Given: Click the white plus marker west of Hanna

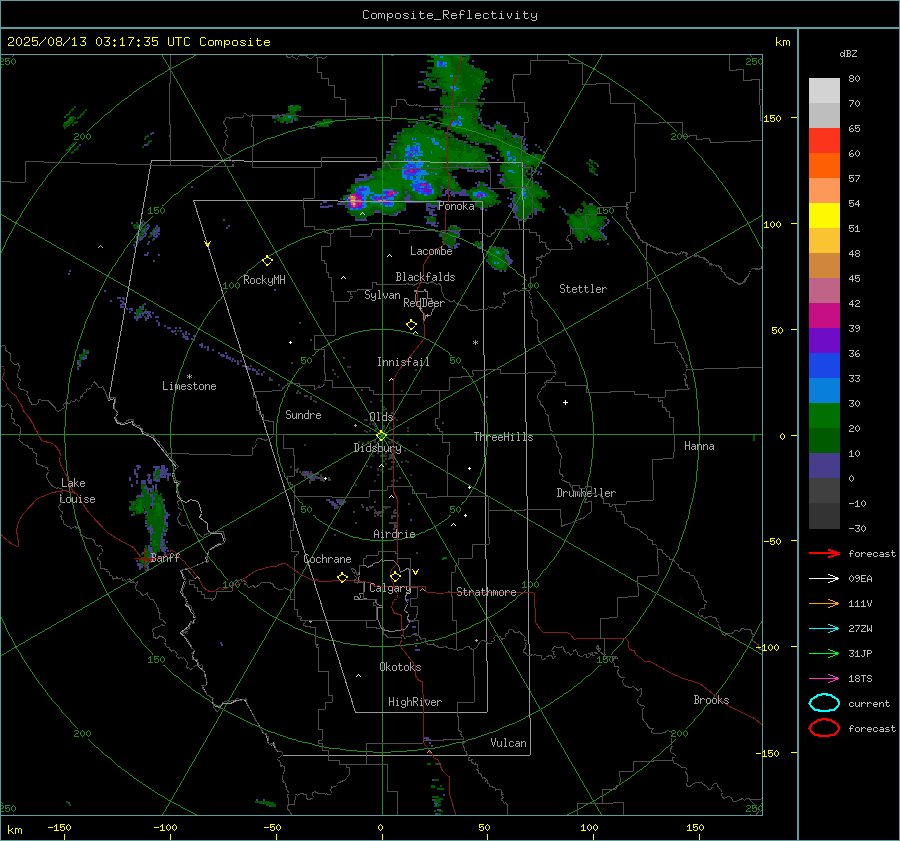Looking at the screenshot, I should coord(565,402).
